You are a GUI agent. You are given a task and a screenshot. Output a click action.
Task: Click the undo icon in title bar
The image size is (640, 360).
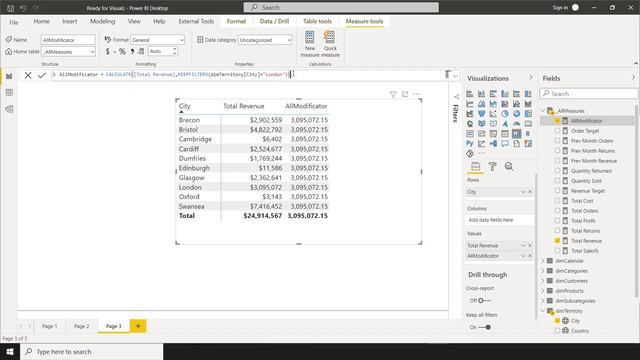coord(23,8)
